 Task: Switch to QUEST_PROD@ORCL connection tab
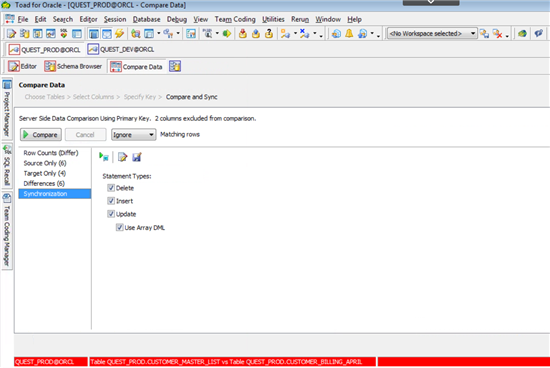[x=45, y=50]
